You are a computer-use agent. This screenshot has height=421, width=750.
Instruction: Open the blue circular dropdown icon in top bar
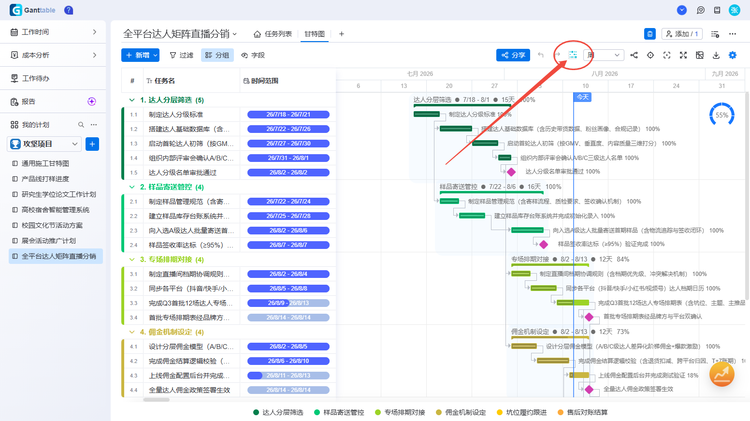(x=682, y=10)
